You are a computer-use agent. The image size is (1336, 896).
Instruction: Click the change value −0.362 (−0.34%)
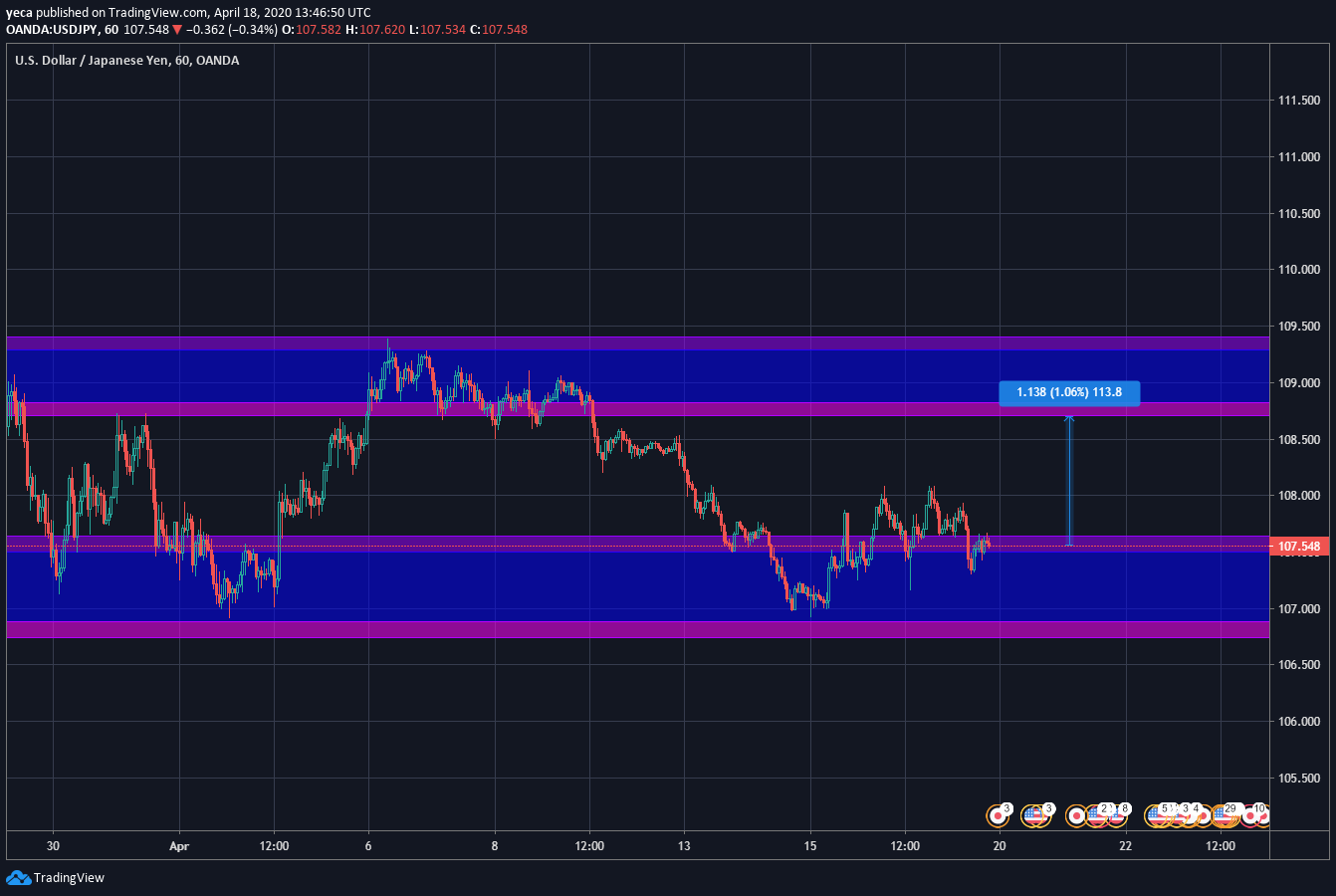232,29
